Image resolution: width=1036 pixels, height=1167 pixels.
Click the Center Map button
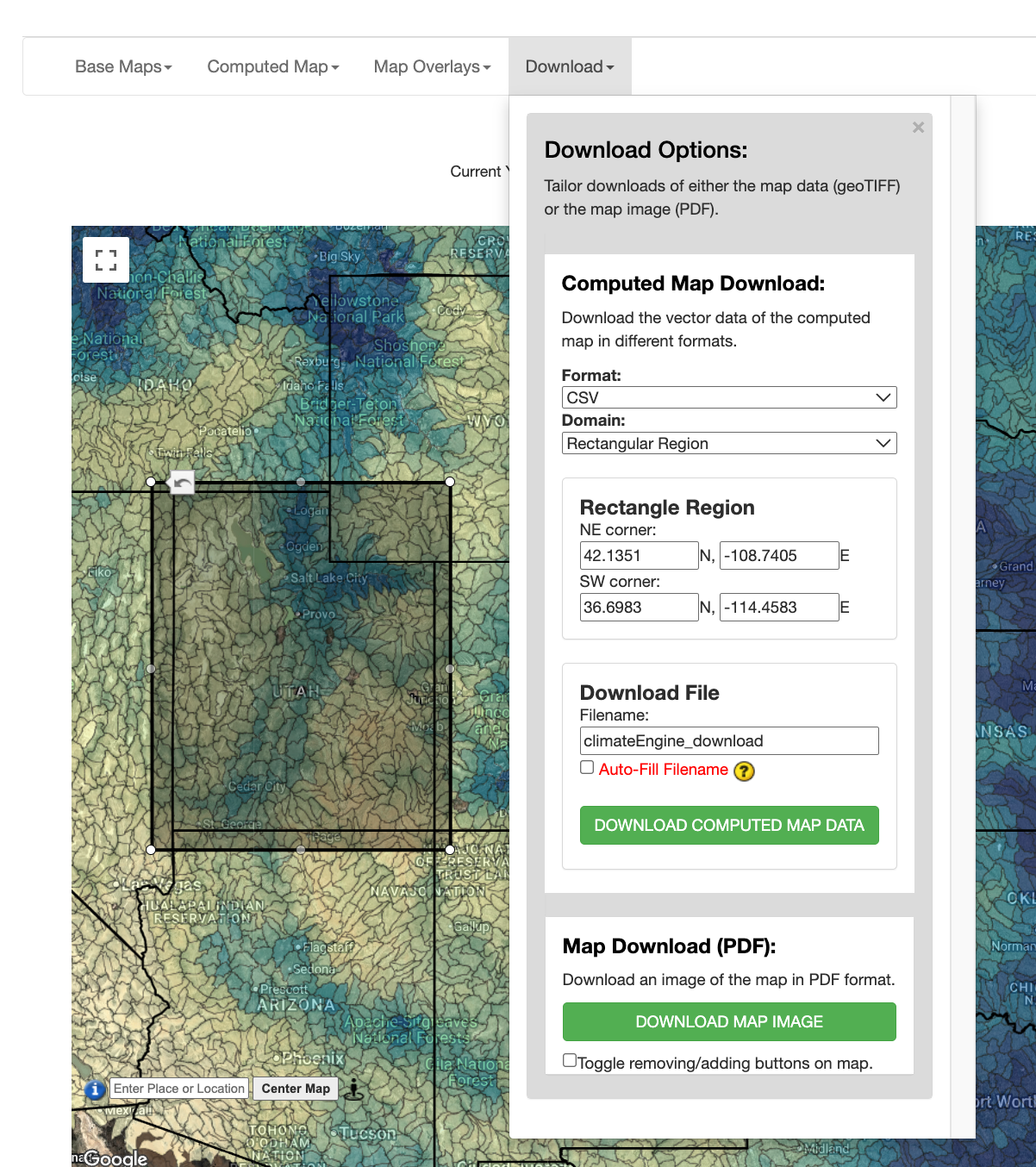tap(296, 1089)
